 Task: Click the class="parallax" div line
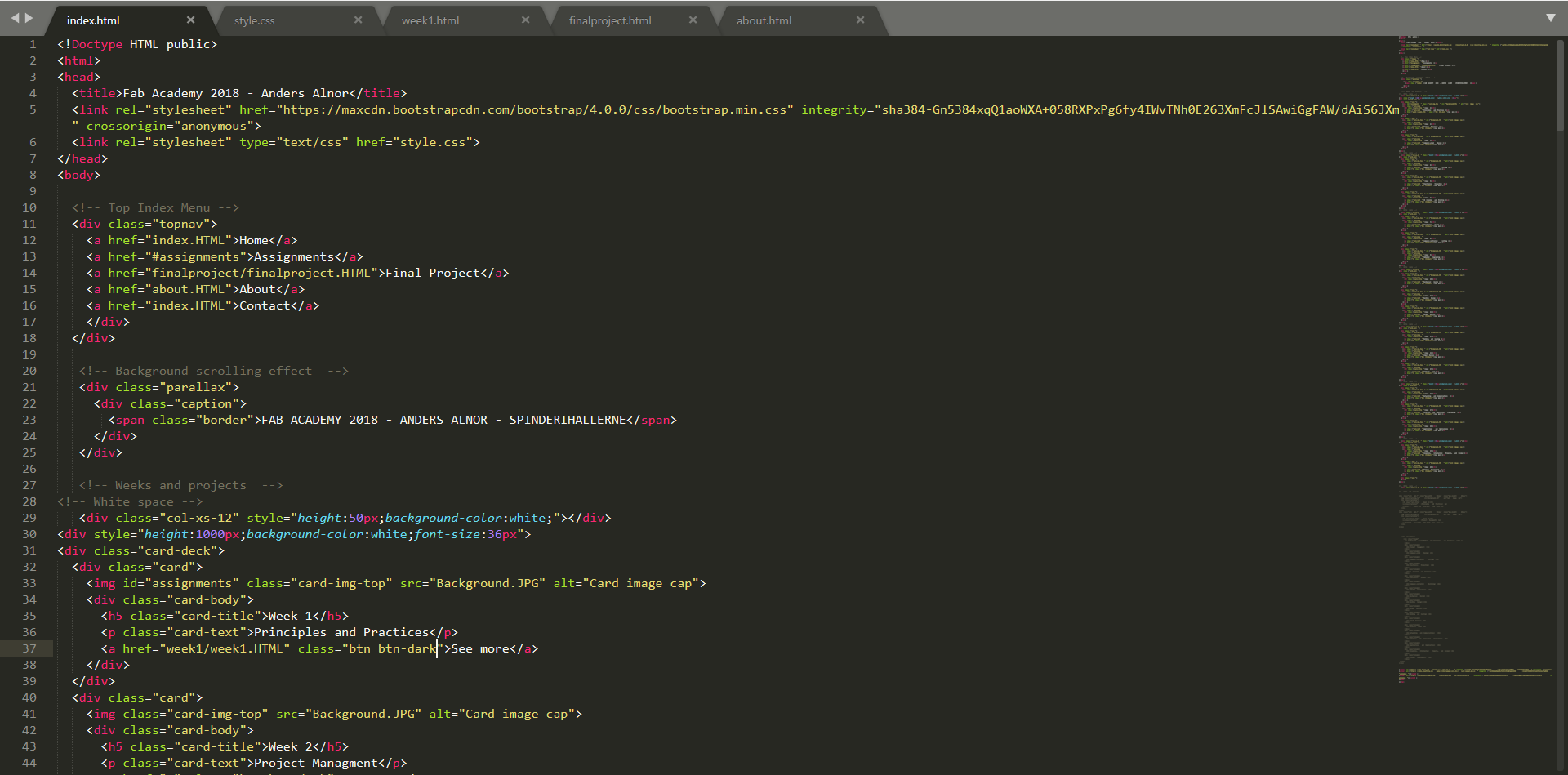[159, 387]
